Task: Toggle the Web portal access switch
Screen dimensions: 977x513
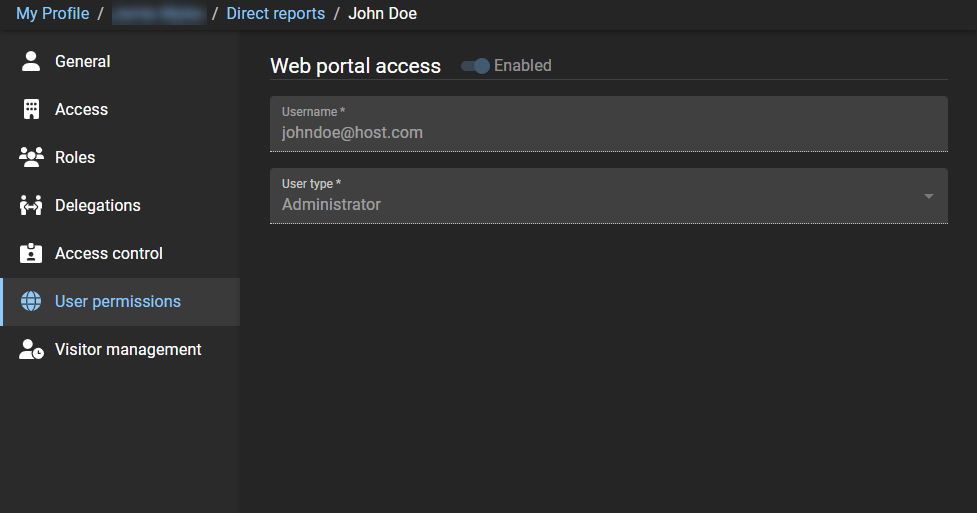Action: click(x=475, y=65)
